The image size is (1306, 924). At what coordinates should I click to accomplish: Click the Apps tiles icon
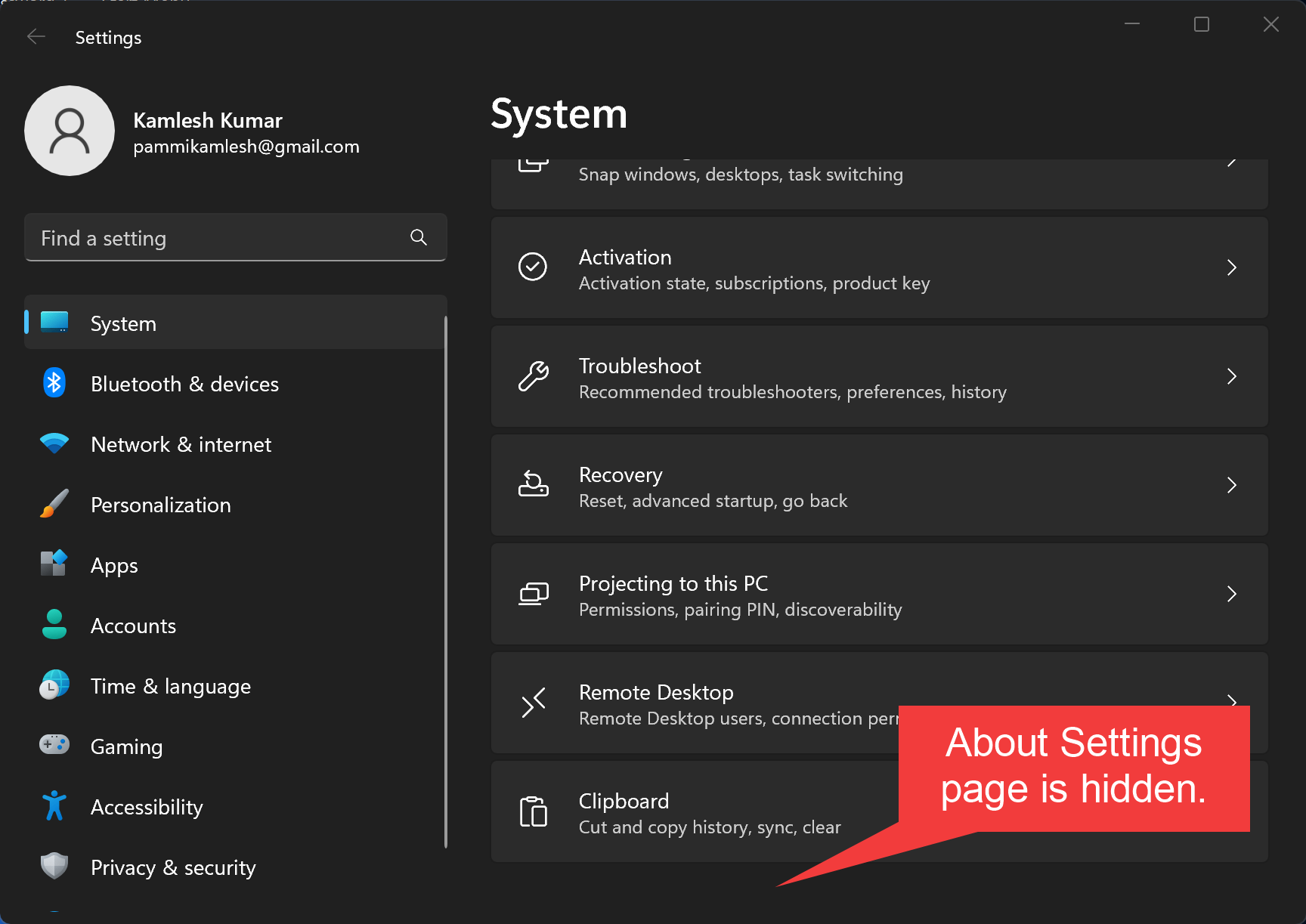tap(54, 564)
